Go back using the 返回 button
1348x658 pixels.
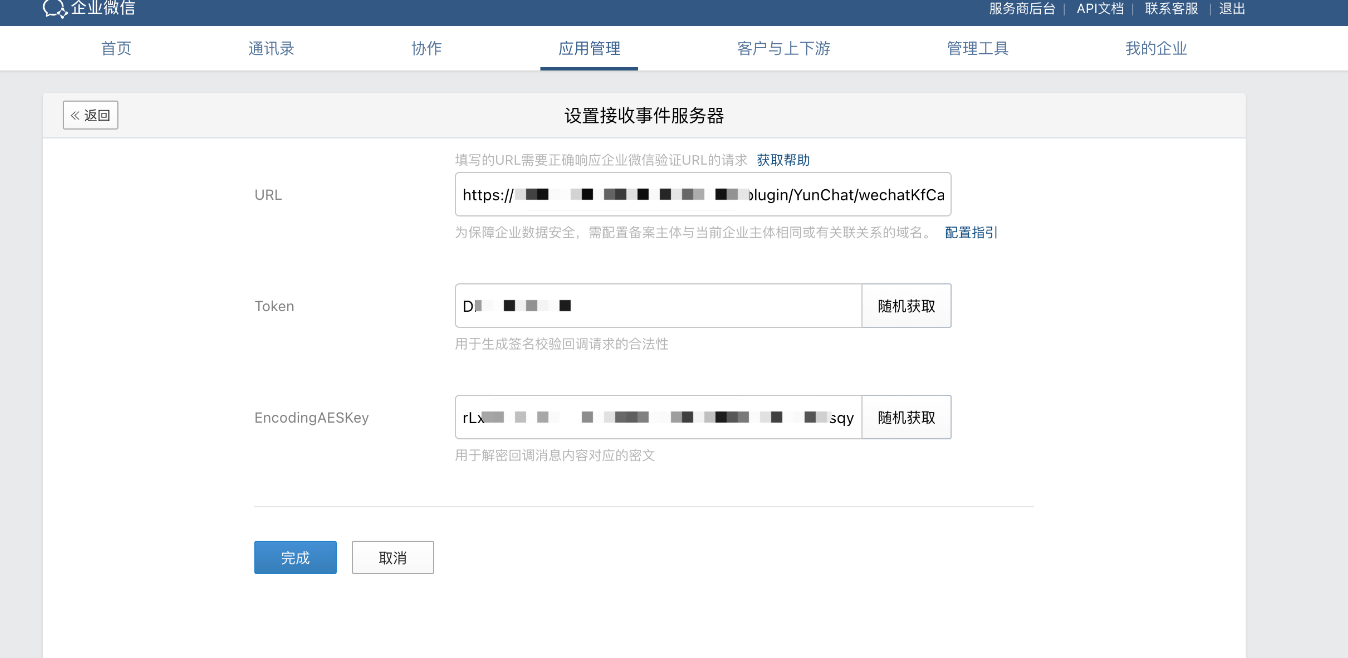coord(91,115)
